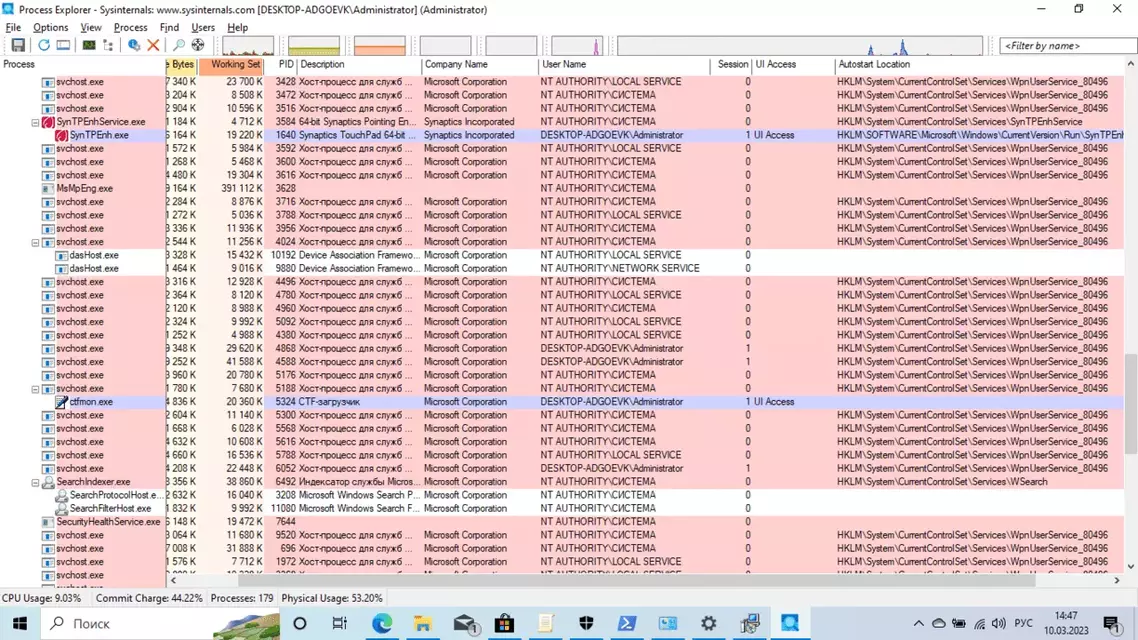Viewport: 1138px width, 640px height.
Task: Open File Explorer from taskbar
Action: click(422, 623)
